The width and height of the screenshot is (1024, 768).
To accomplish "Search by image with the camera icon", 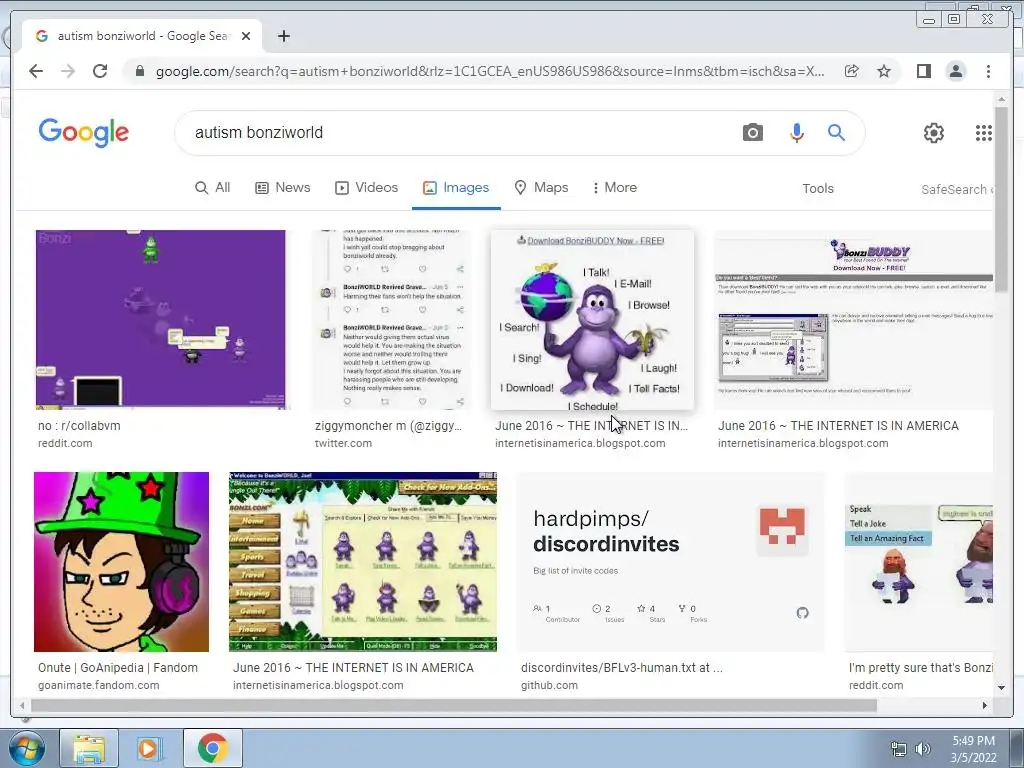I will pyautogui.click(x=752, y=133).
